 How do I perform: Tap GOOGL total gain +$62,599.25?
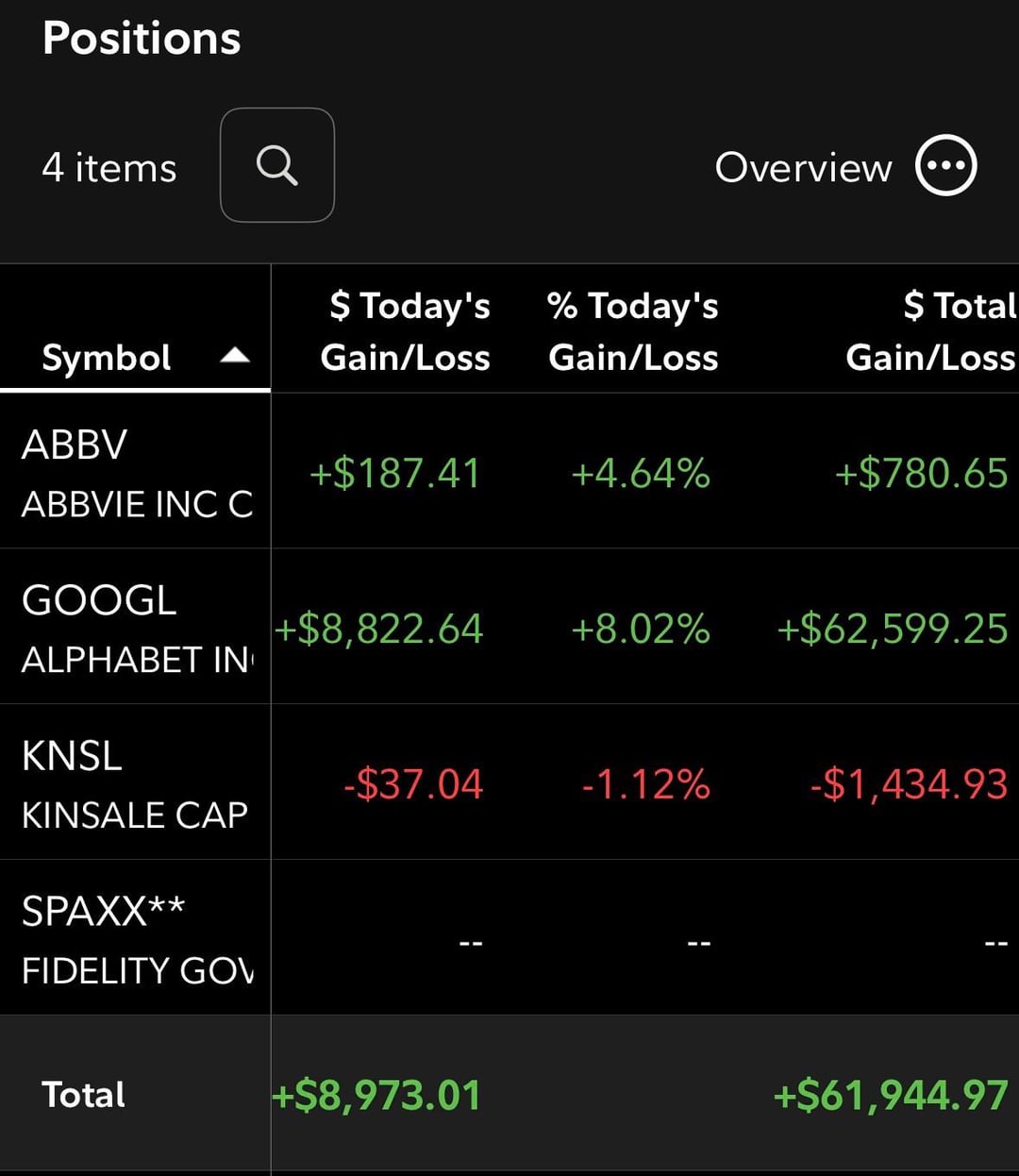pyautogui.click(x=892, y=629)
